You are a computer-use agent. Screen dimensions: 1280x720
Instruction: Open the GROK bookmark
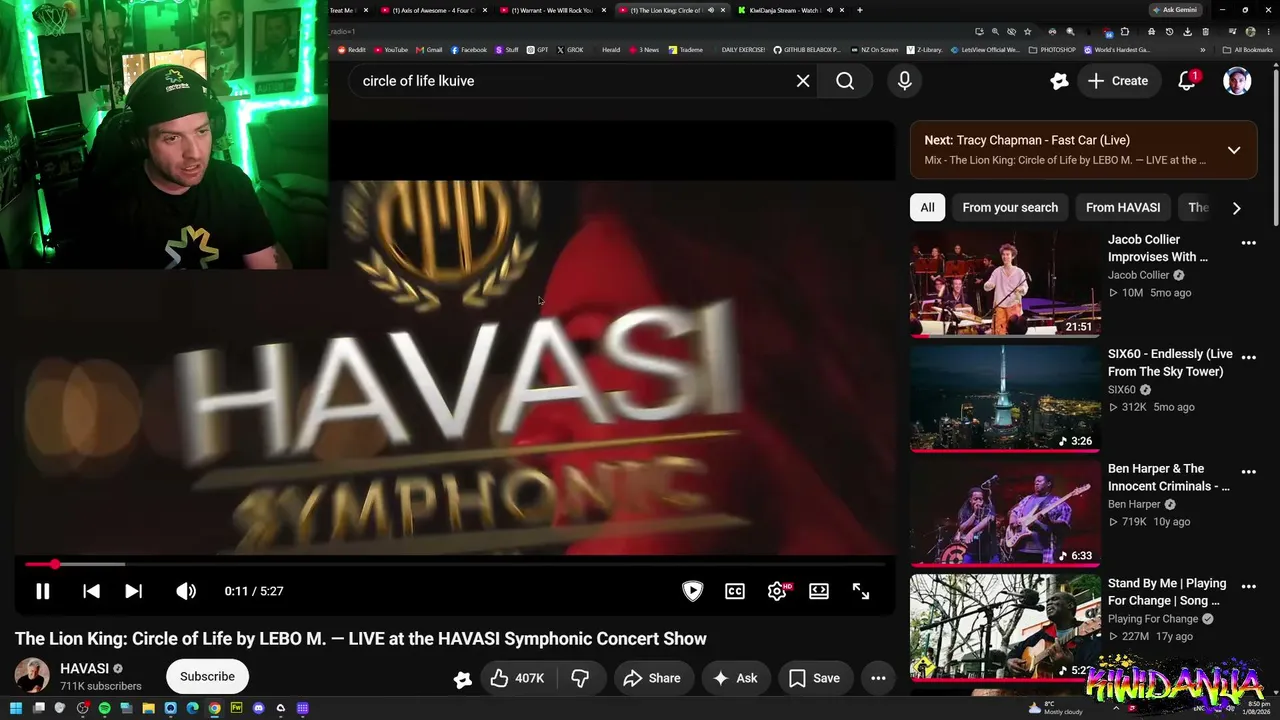(570, 49)
